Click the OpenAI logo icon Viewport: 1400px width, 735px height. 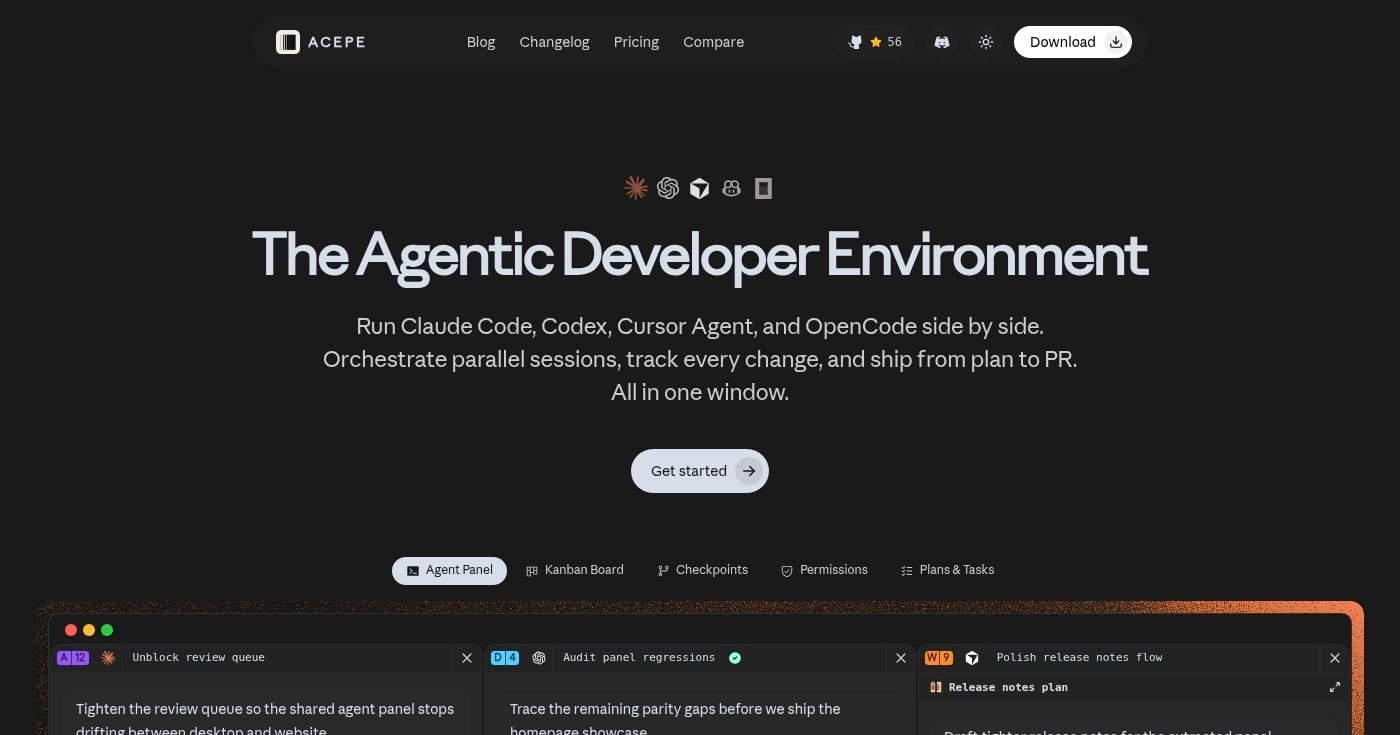click(x=667, y=188)
